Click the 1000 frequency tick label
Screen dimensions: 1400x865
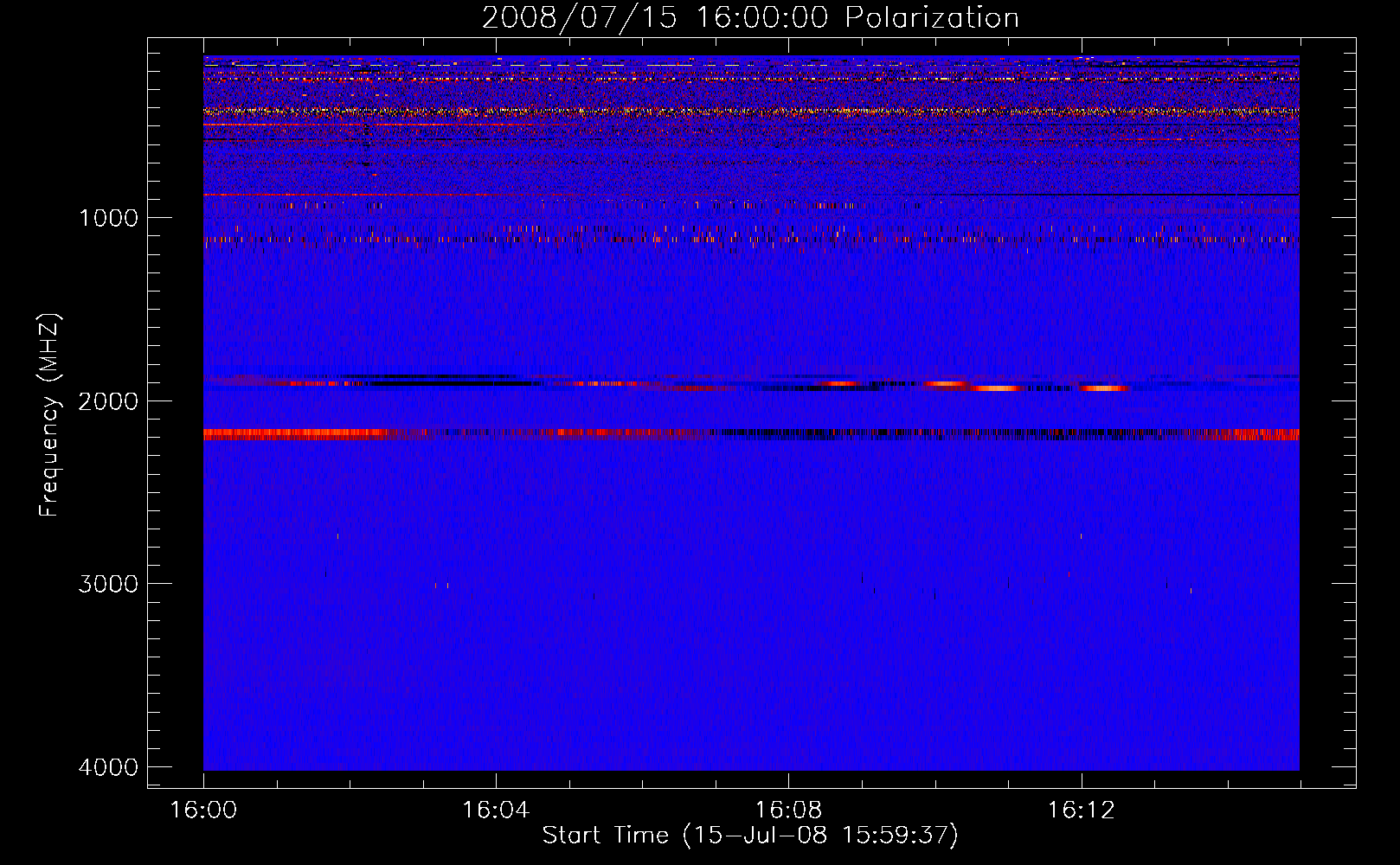point(108,217)
